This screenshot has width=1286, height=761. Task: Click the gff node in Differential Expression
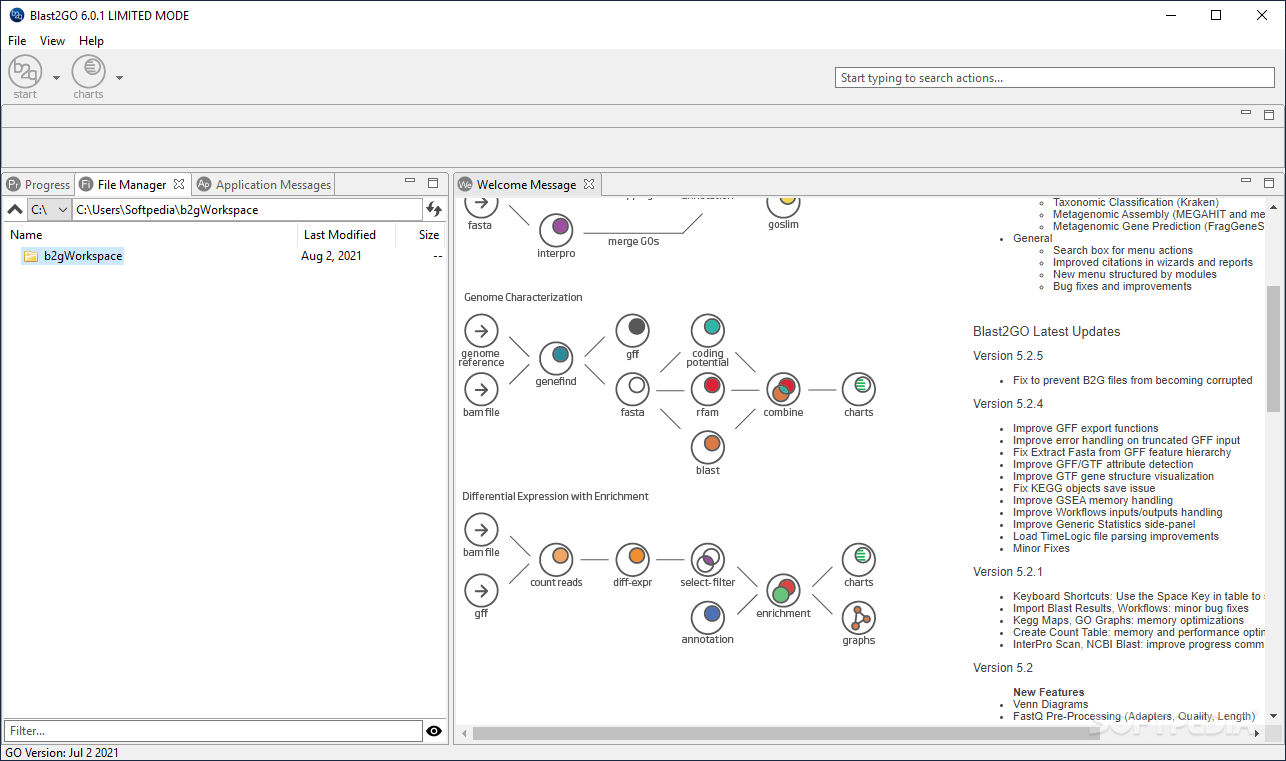point(481,590)
